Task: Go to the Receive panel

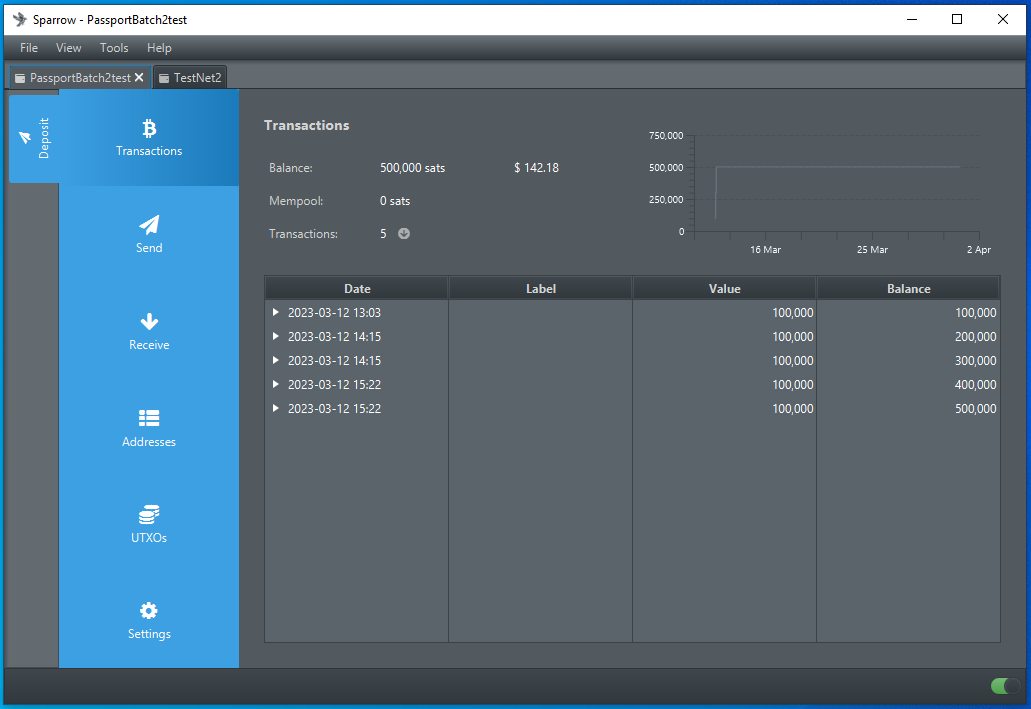Action: click(149, 331)
